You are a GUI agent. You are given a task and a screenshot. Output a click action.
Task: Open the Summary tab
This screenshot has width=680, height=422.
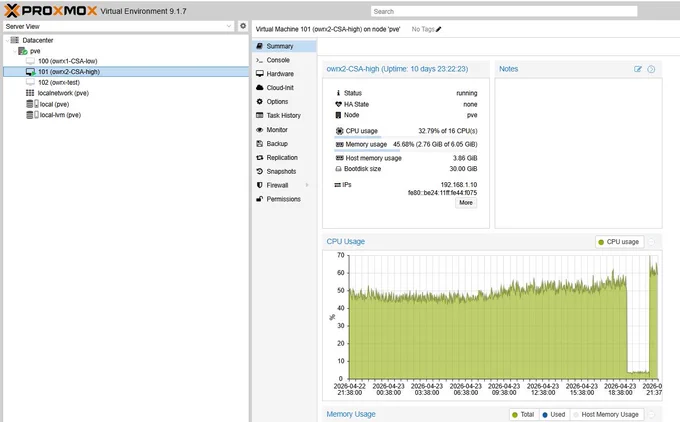coord(284,46)
